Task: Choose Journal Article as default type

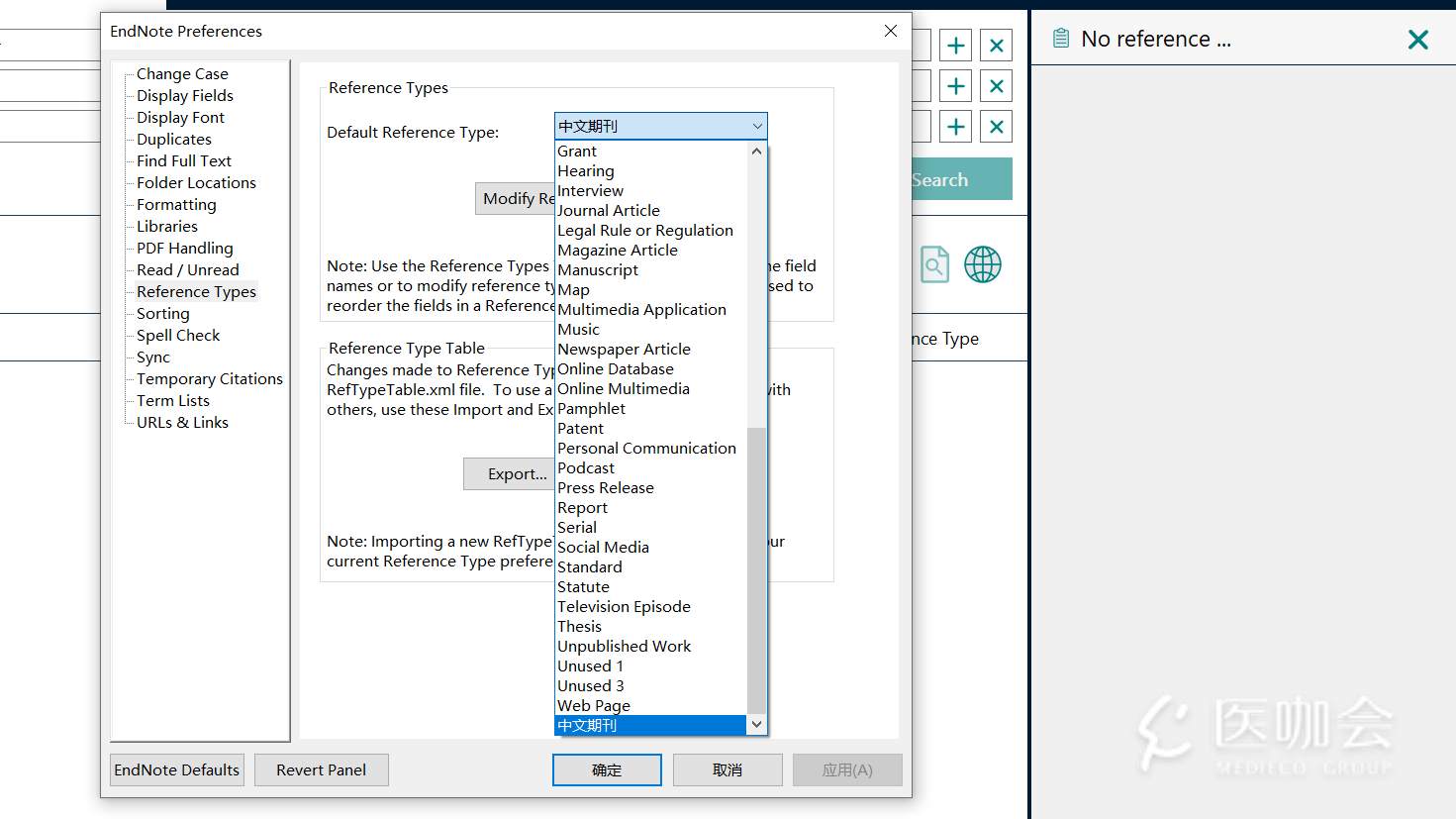Action: (650, 211)
